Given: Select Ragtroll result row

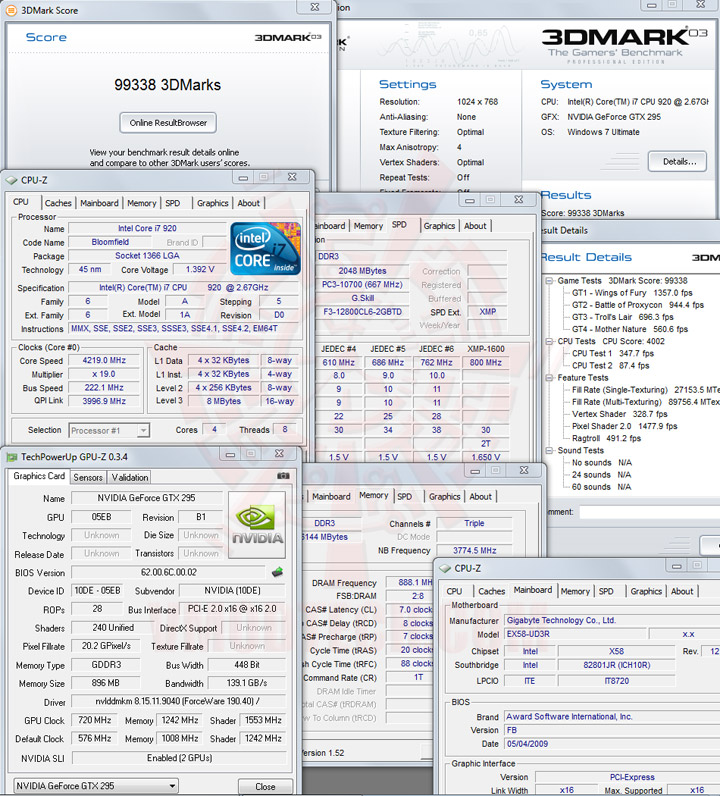Looking at the screenshot, I should point(606,439).
